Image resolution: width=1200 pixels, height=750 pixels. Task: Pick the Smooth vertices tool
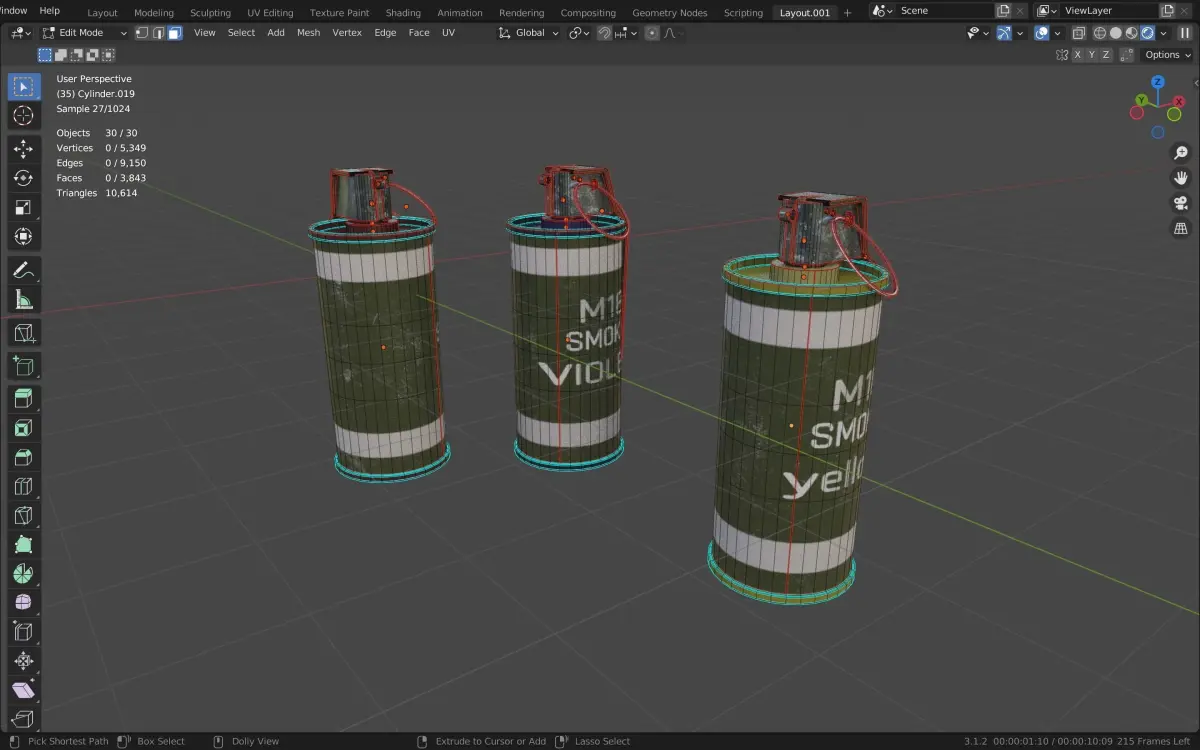23,603
